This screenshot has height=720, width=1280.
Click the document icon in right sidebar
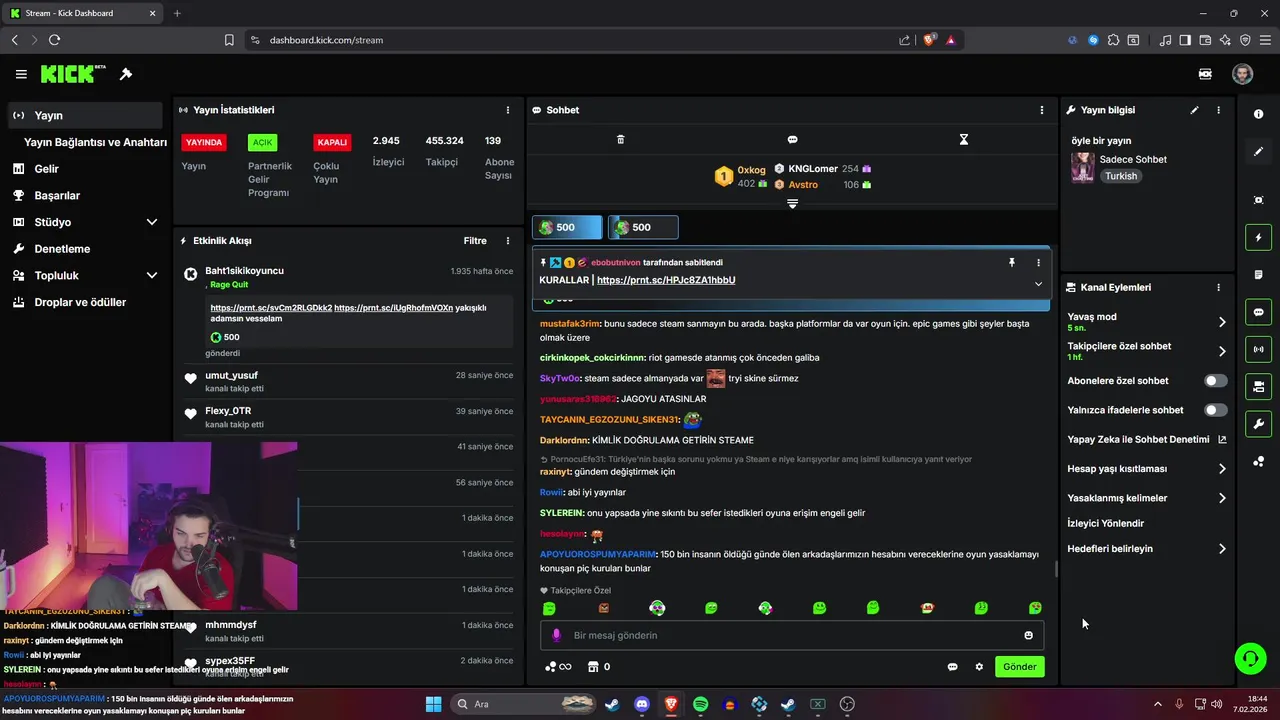(x=1258, y=275)
